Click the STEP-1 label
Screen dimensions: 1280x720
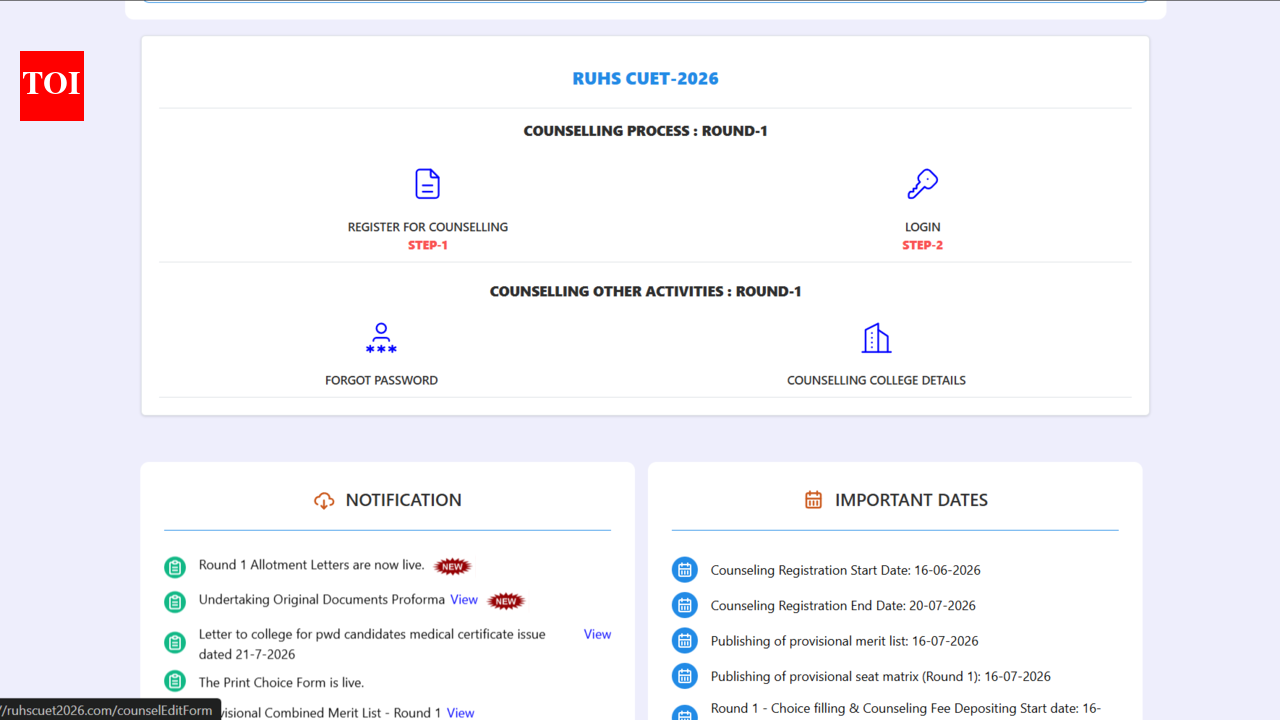point(428,245)
